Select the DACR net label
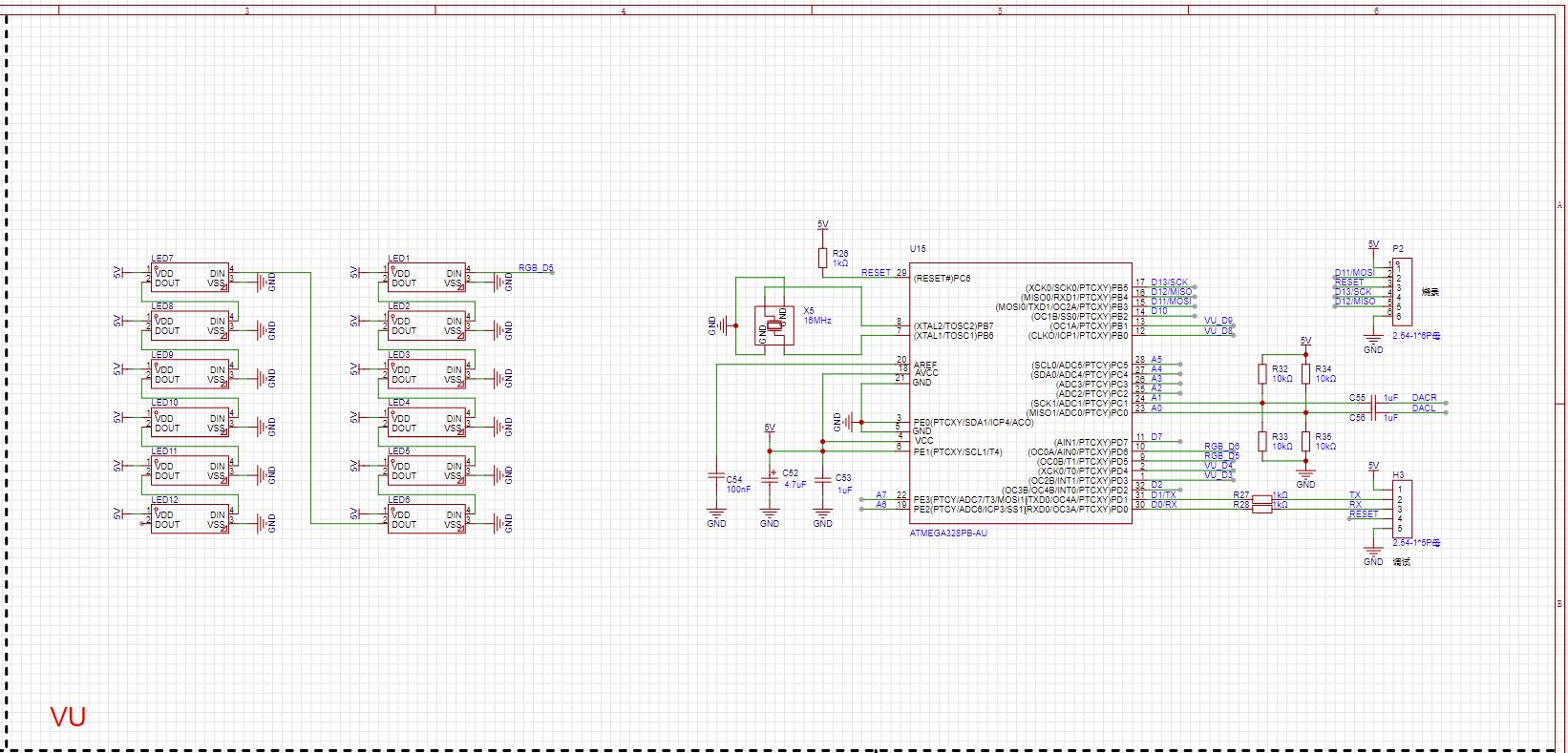 [1424, 398]
